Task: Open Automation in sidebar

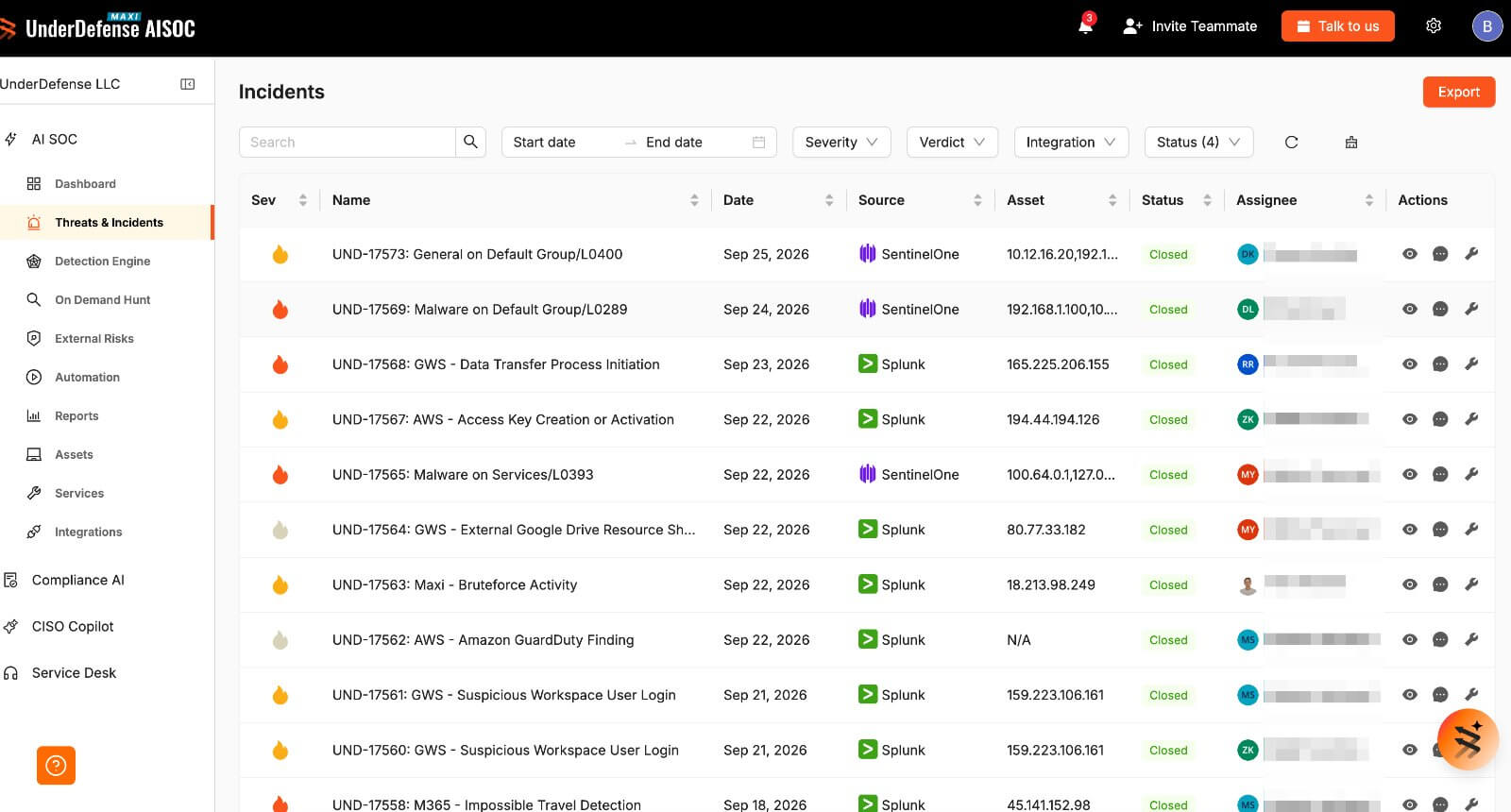Action: (87, 378)
